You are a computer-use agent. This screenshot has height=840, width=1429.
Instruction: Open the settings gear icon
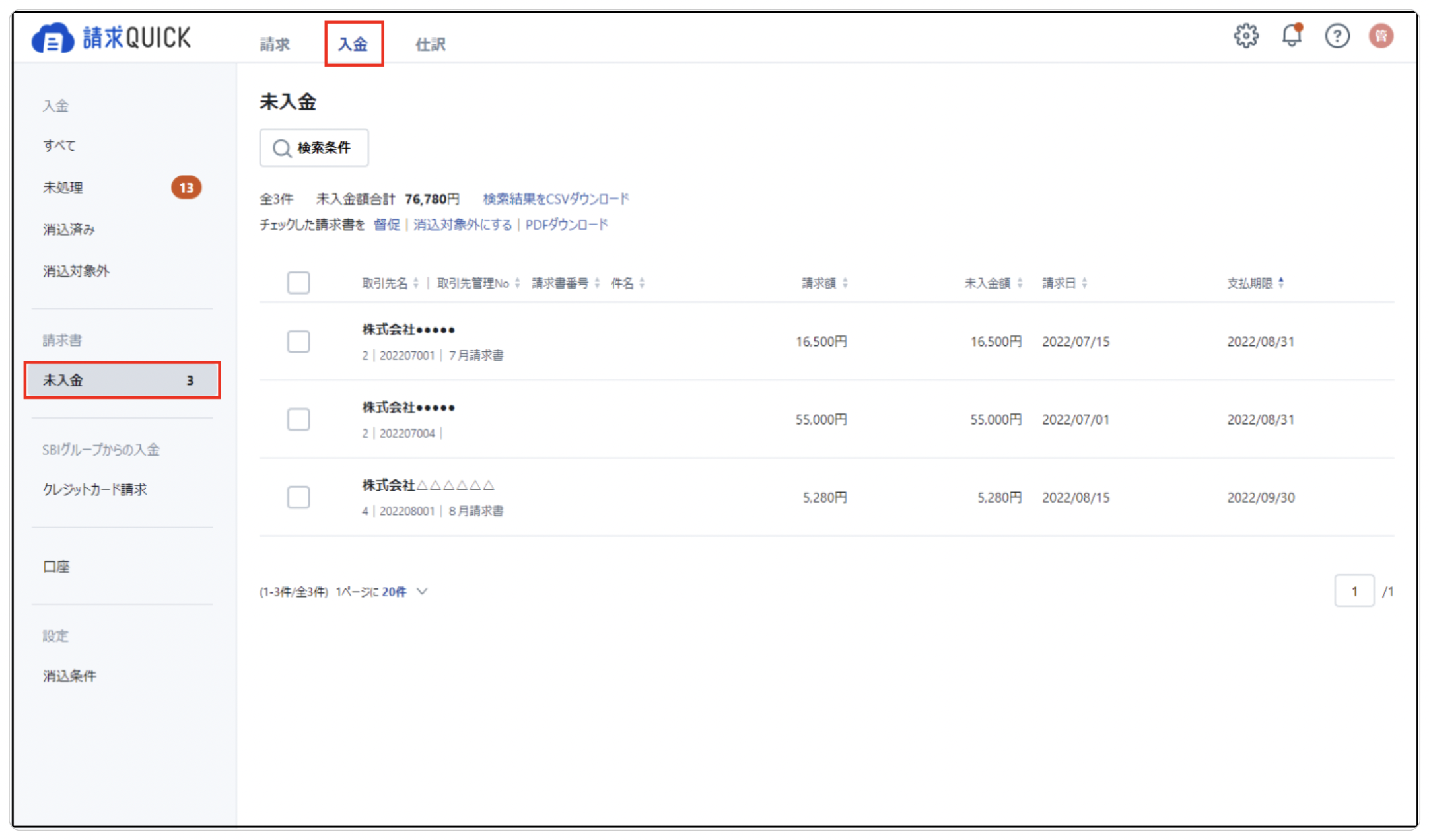1247,37
